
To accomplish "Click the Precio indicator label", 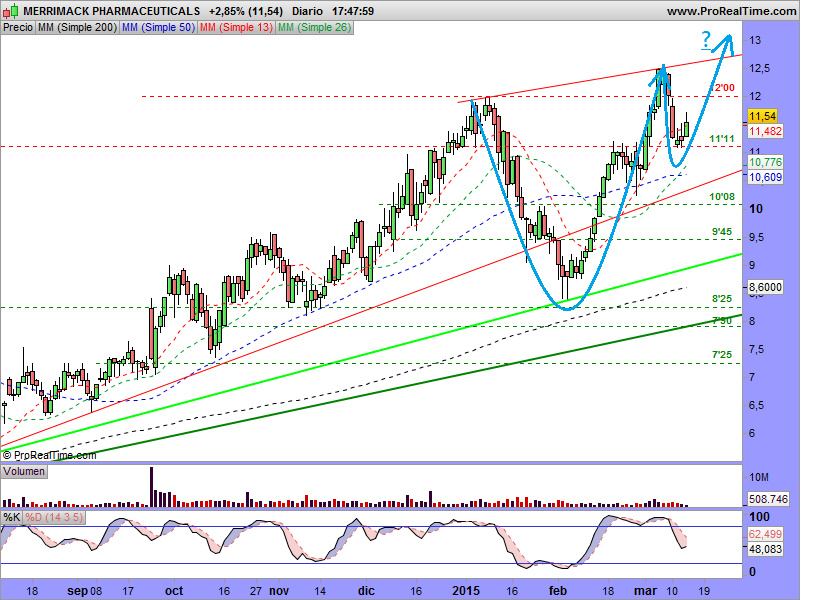I will pyautogui.click(x=18, y=27).
